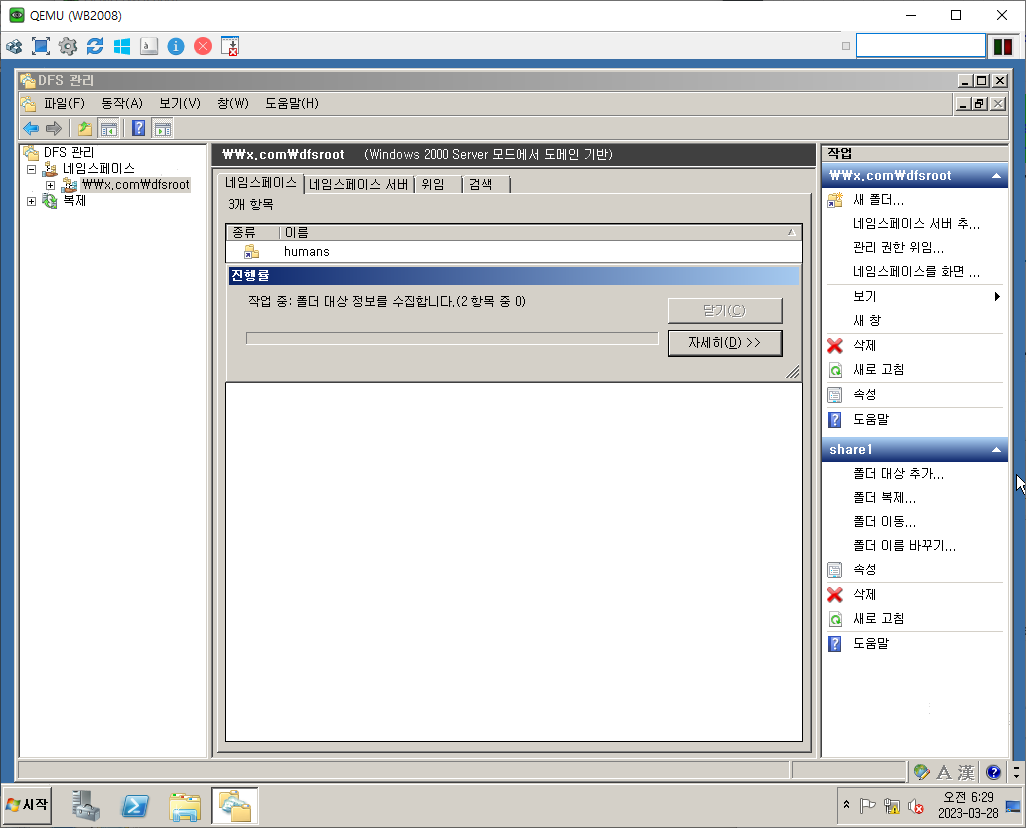Toggle the console tree show/hide icon
The height and width of the screenshot is (828, 1026).
(x=109, y=128)
